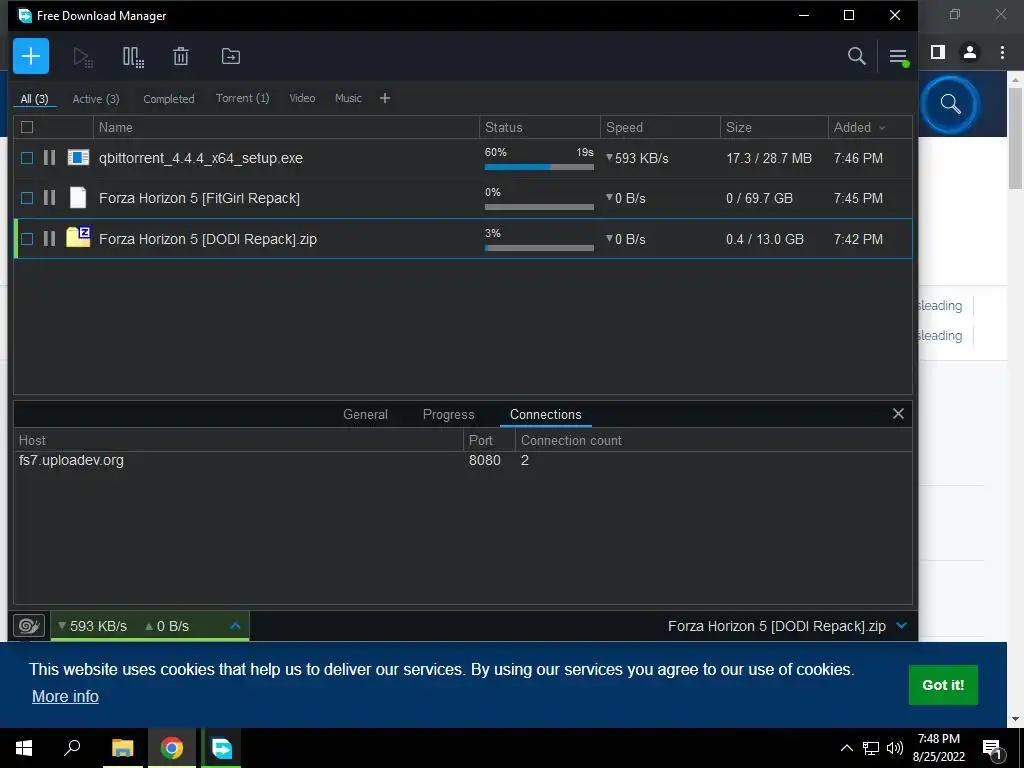Click the trash delete download icon

pyautogui.click(x=181, y=56)
